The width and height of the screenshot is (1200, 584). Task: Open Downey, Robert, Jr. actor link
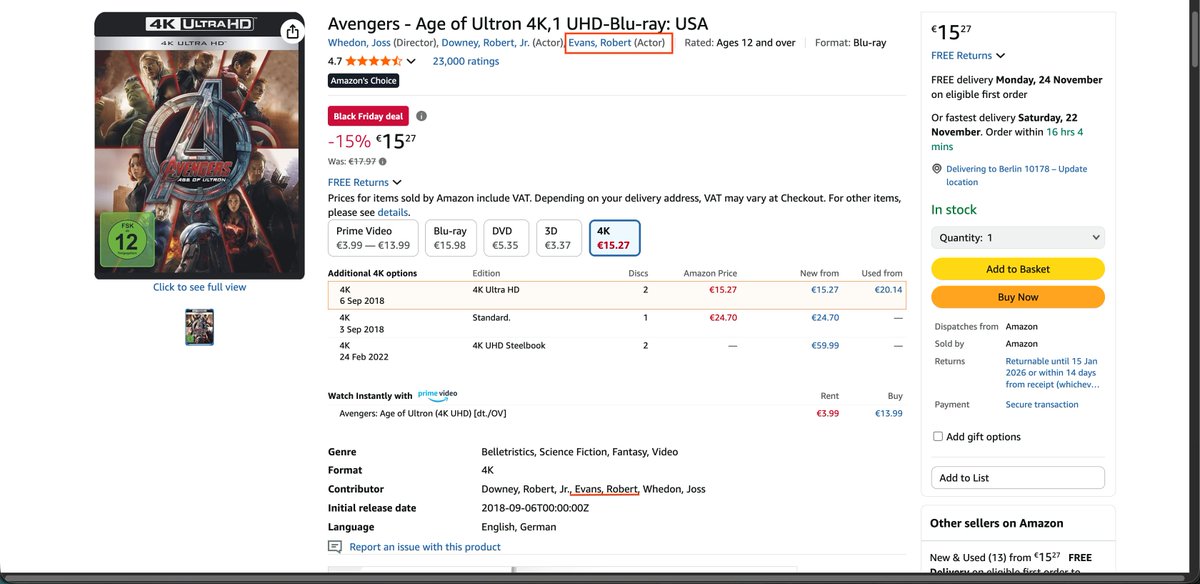point(485,43)
